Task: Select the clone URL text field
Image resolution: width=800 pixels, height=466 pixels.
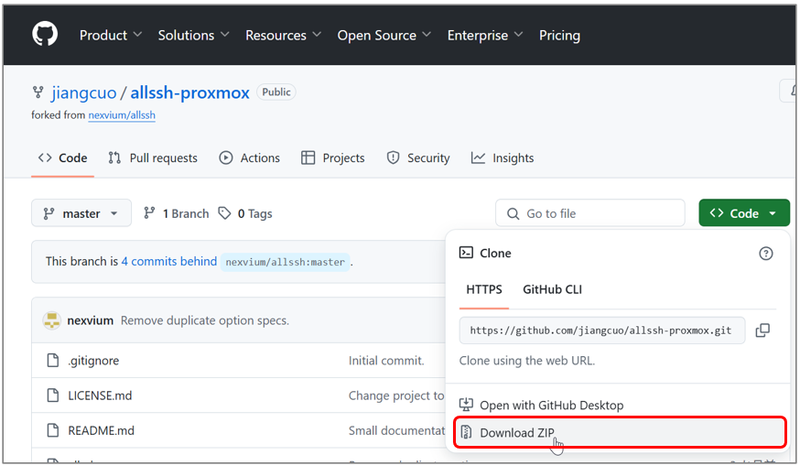Action: (x=602, y=331)
